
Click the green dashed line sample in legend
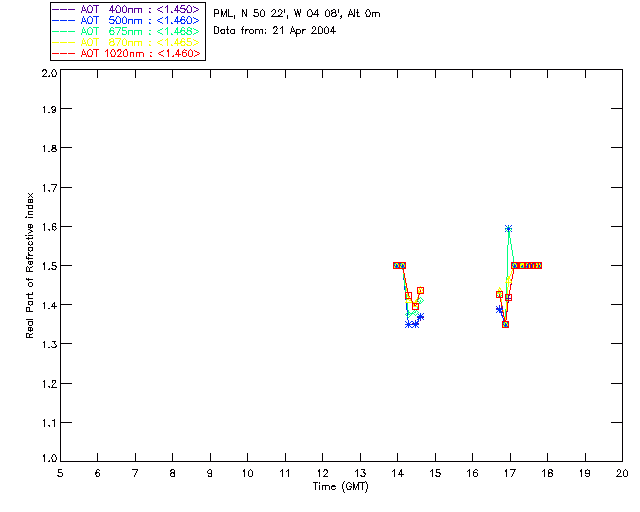64,31
